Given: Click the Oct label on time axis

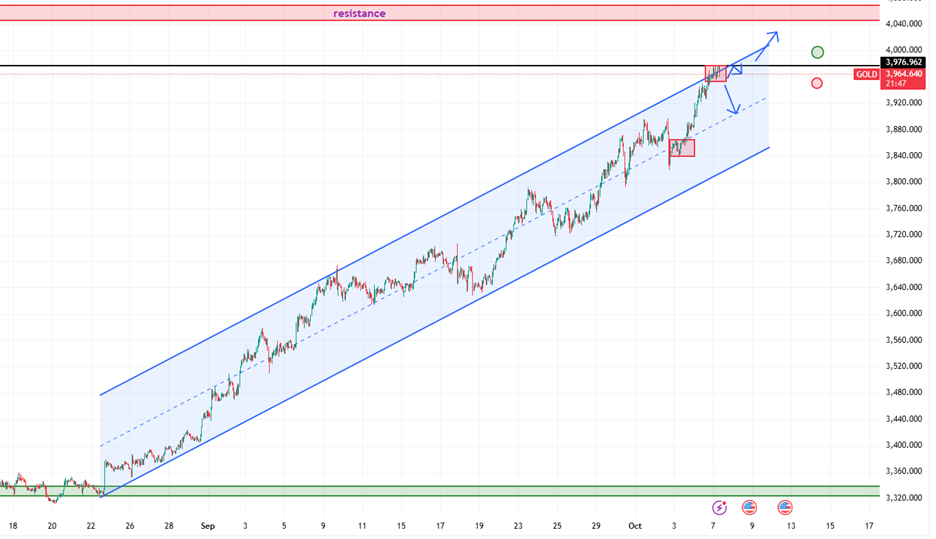Looking at the screenshot, I should 635,525.
